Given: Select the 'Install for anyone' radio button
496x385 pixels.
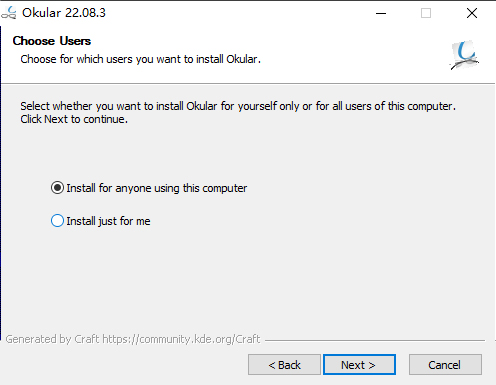Looking at the screenshot, I should (57, 188).
